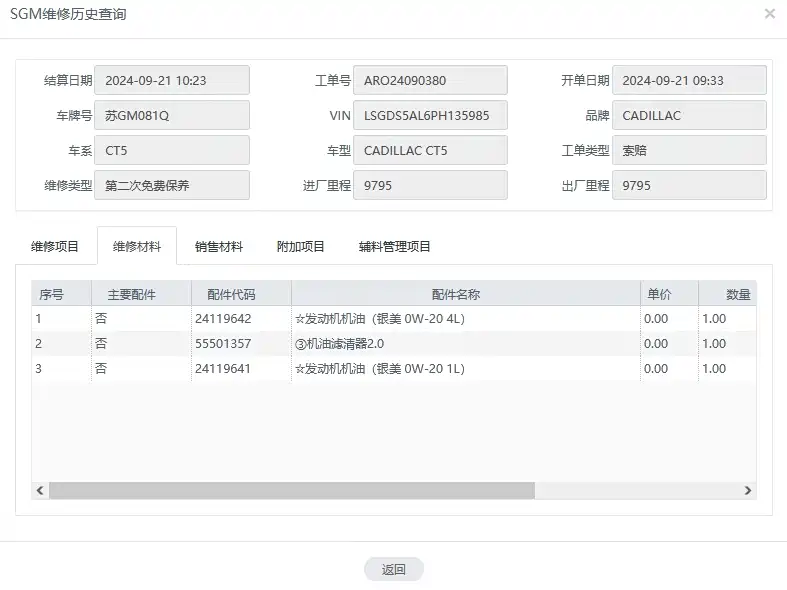This screenshot has height=590, width=787.
Task: Click the 否 cell in row 24119642
Action: point(142,319)
